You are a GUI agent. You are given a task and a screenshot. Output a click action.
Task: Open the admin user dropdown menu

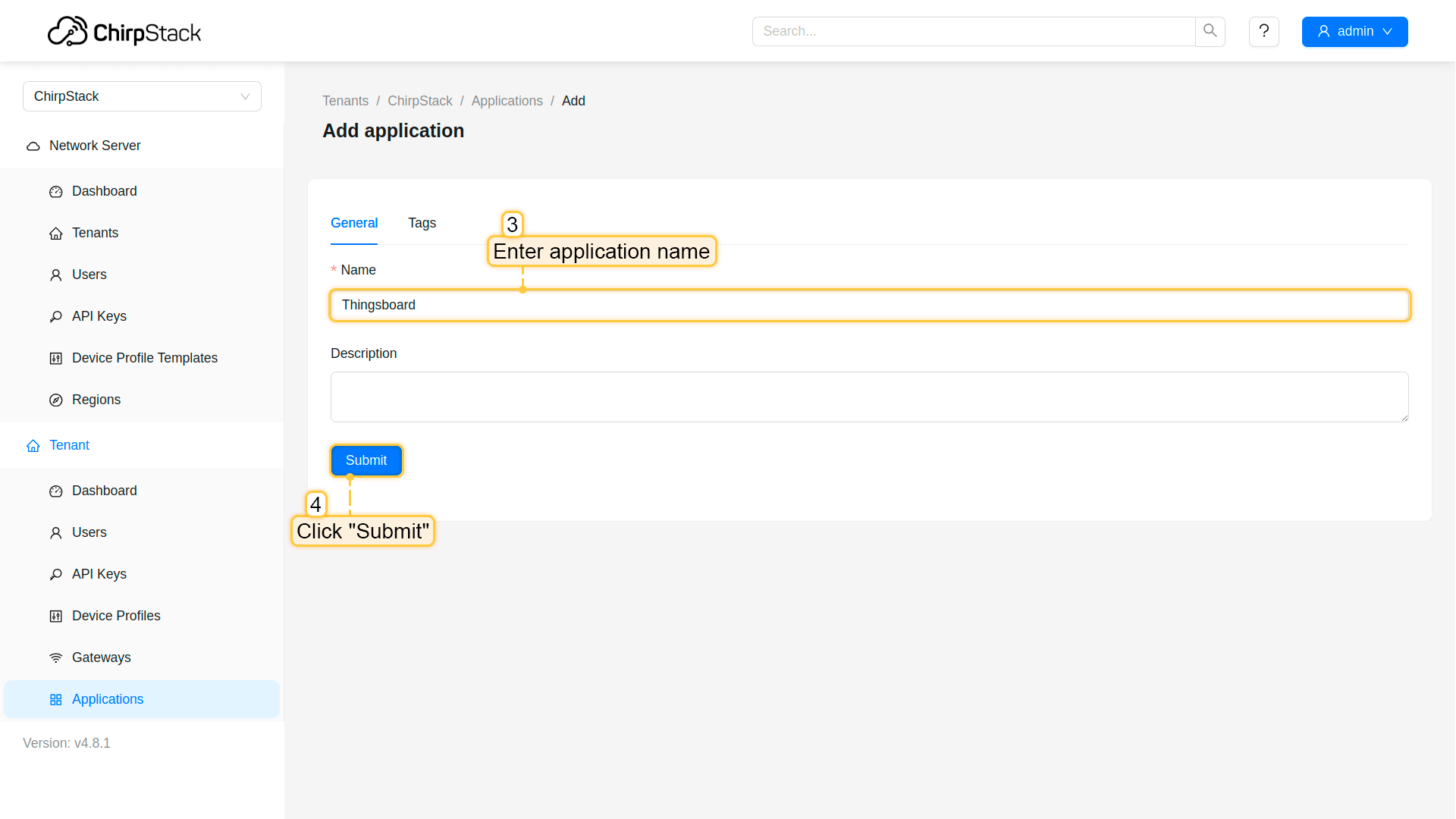pyautogui.click(x=1354, y=31)
